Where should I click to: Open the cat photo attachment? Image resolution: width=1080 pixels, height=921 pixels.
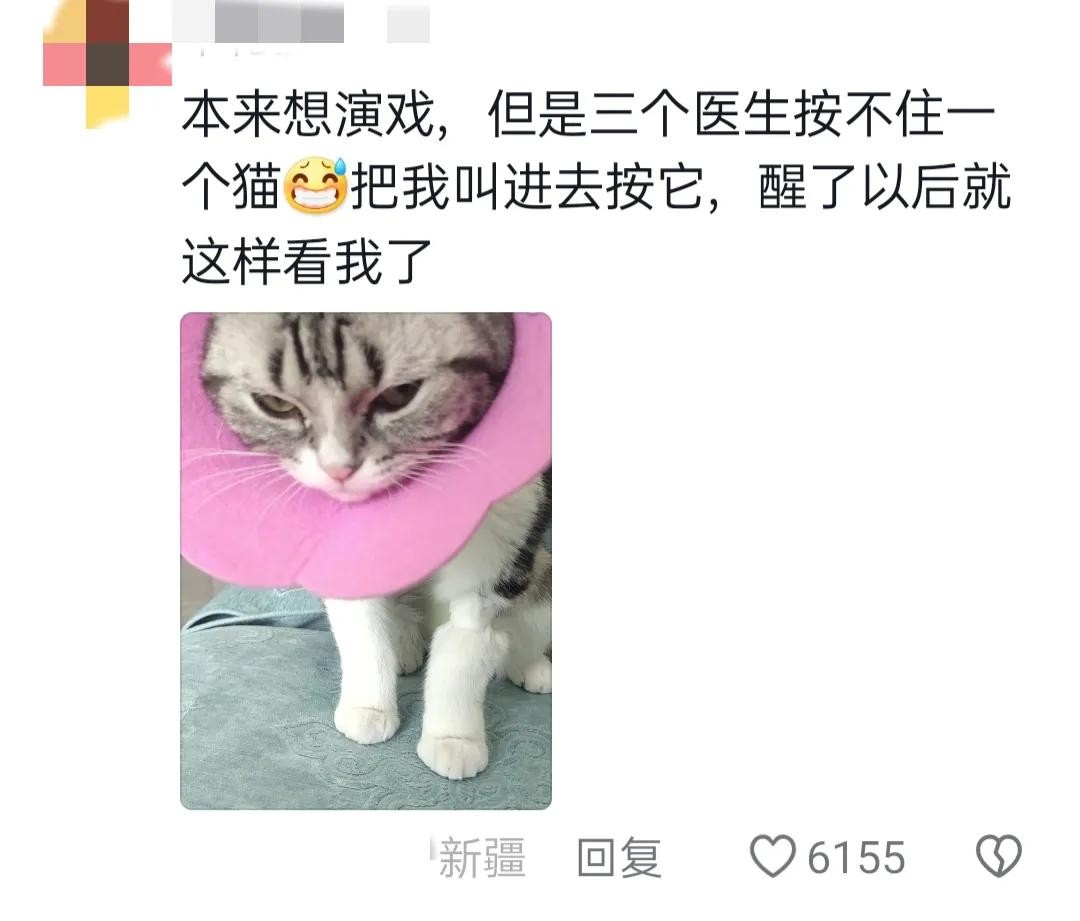pyautogui.click(x=366, y=561)
